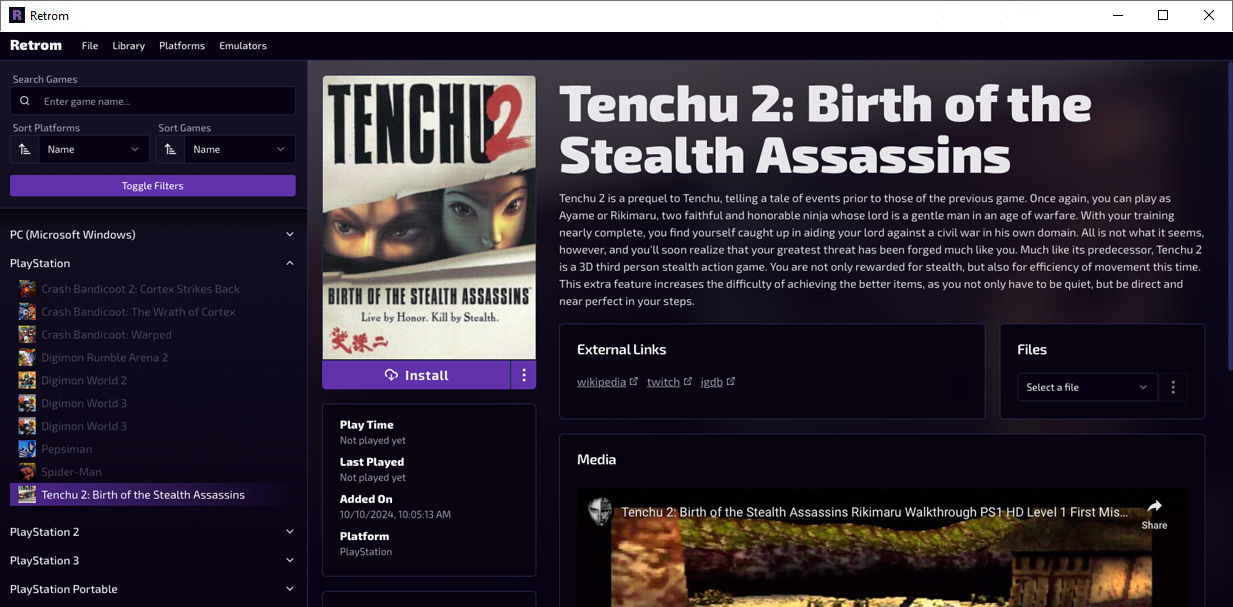Click the Toggle Filters button
1233x607 pixels.
(153, 186)
